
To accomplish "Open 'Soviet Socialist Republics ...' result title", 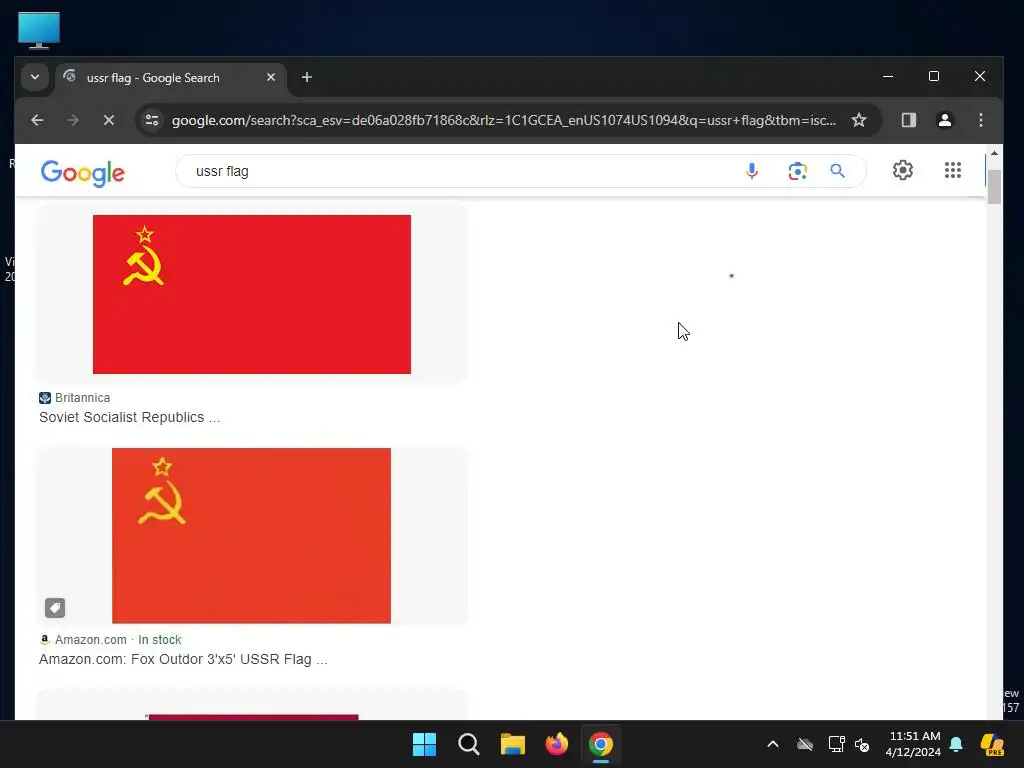I will click(x=129, y=417).
